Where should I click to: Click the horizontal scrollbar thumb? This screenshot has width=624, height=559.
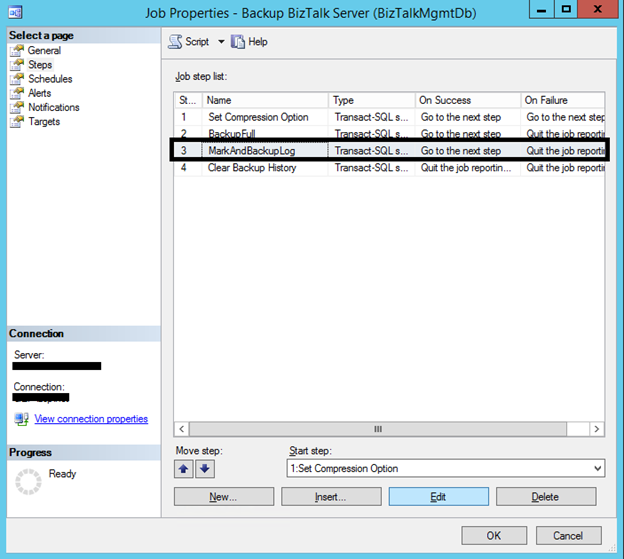pyautogui.click(x=378, y=429)
